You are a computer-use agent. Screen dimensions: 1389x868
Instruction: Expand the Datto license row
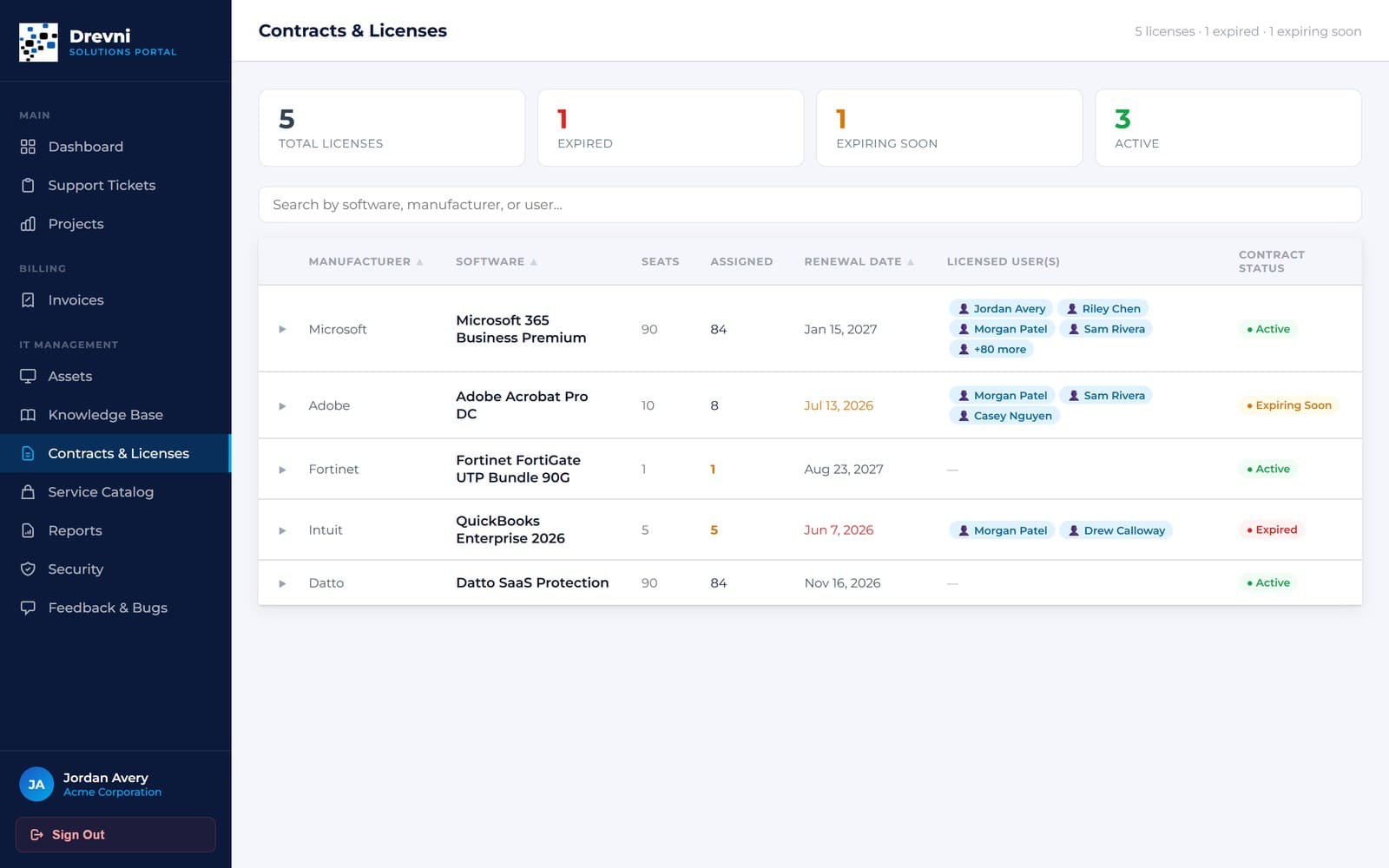click(x=282, y=583)
